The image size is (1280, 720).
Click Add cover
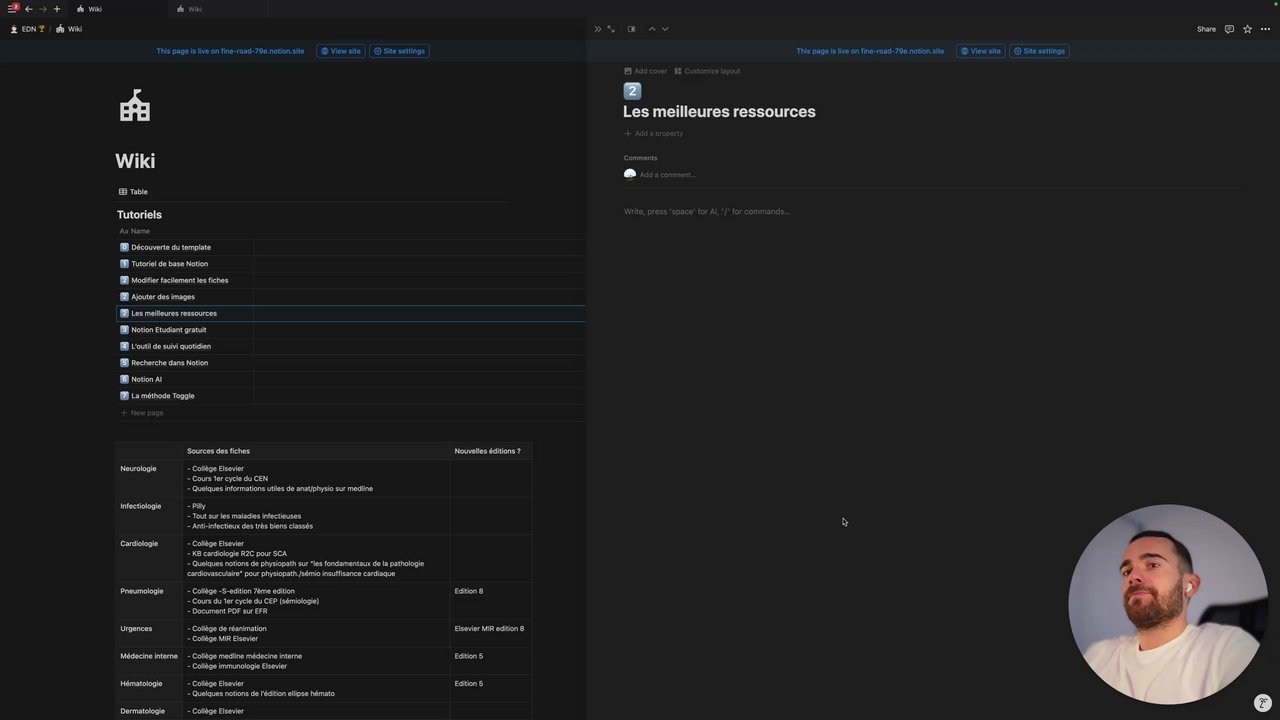[645, 71]
